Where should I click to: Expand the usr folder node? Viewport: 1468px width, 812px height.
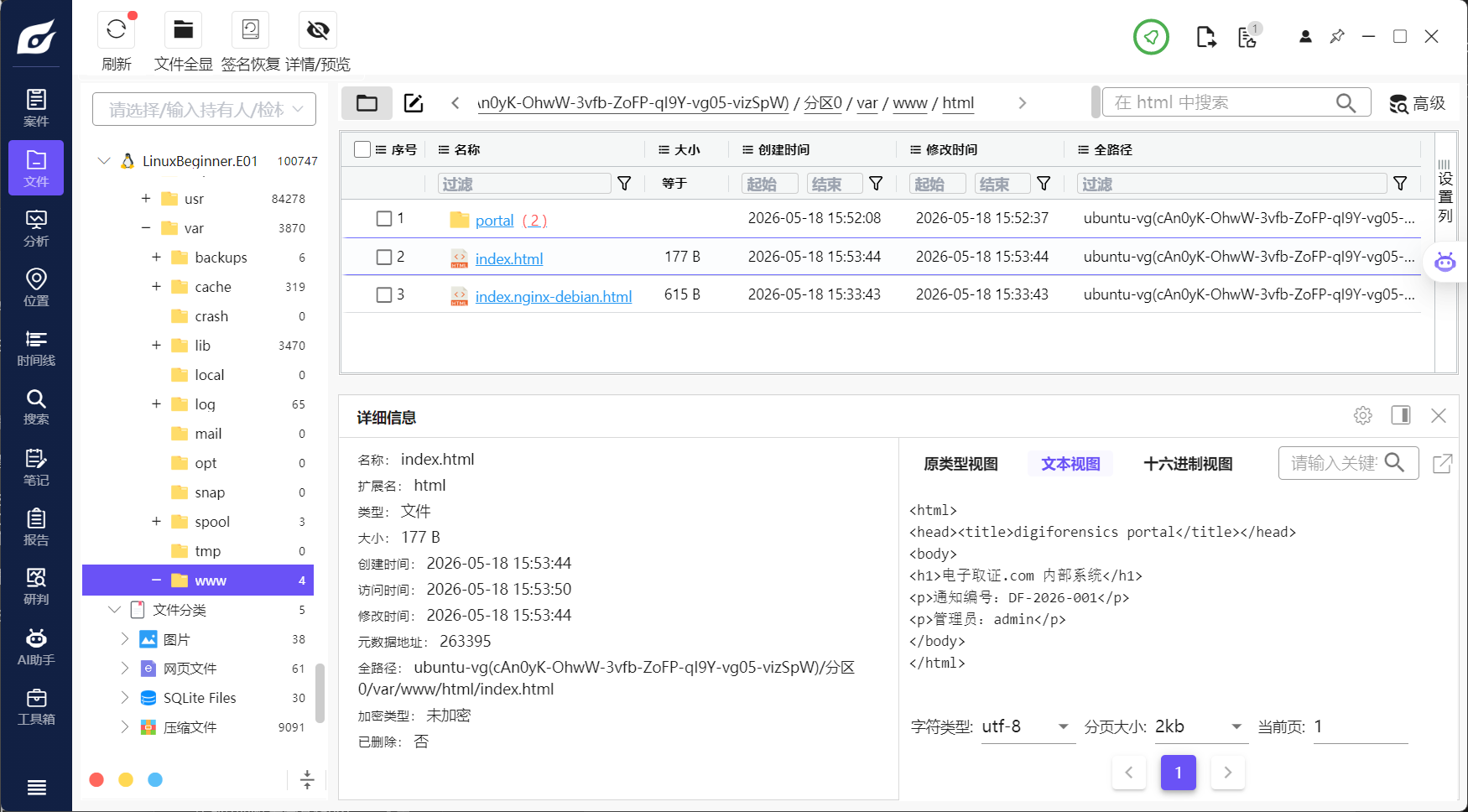(x=146, y=198)
